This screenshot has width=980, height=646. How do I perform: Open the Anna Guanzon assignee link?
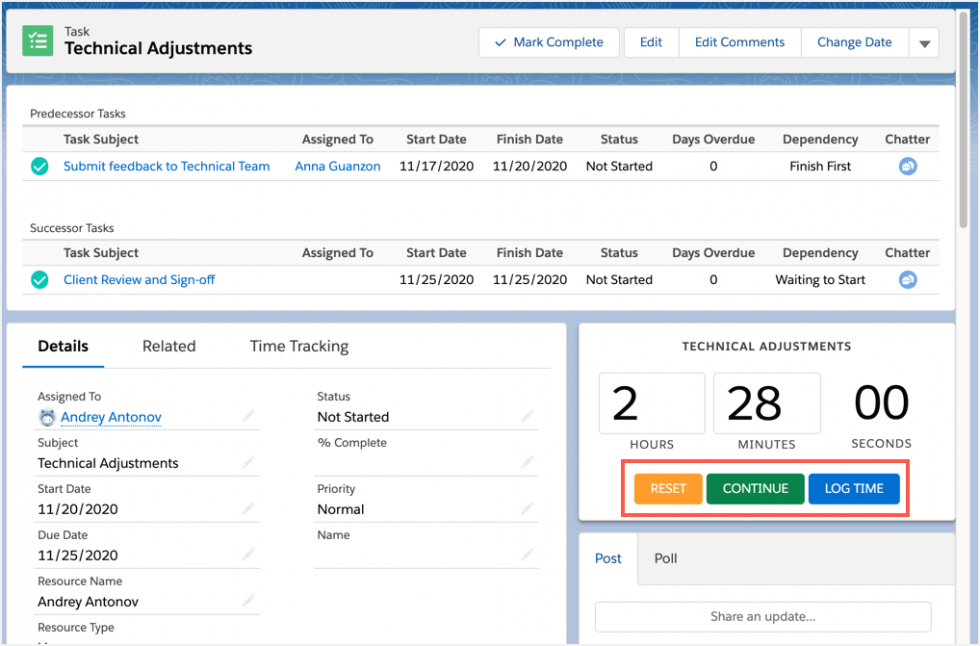pos(337,166)
